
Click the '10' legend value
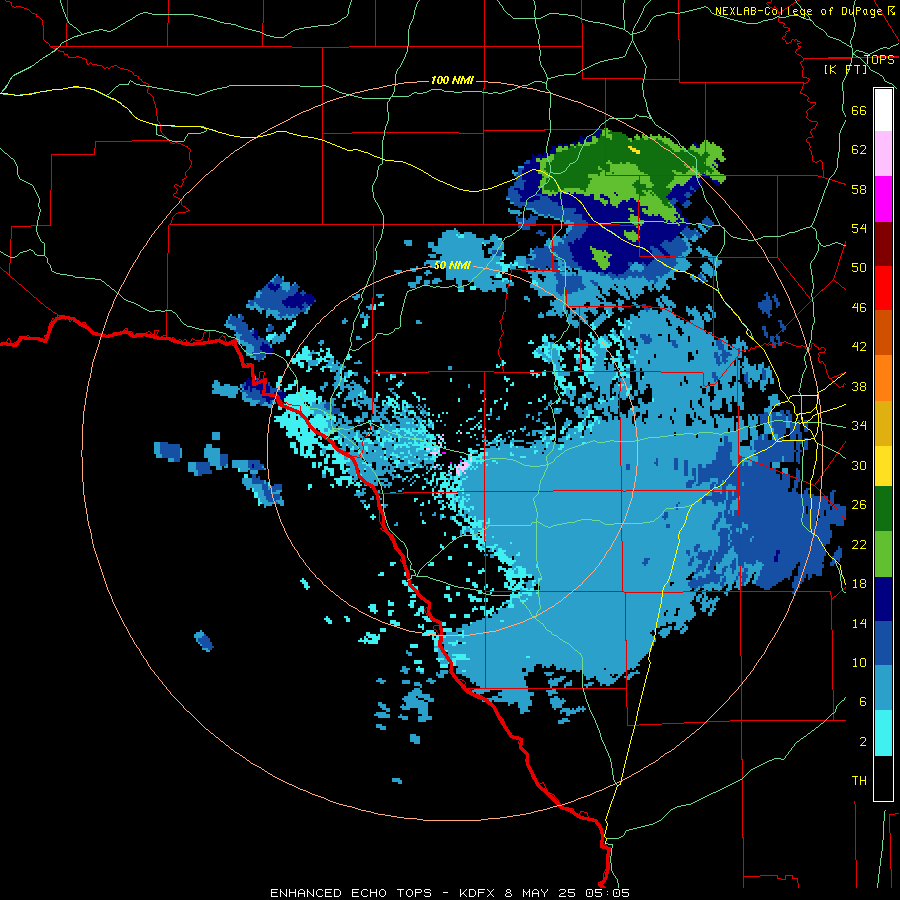[859, 662]
